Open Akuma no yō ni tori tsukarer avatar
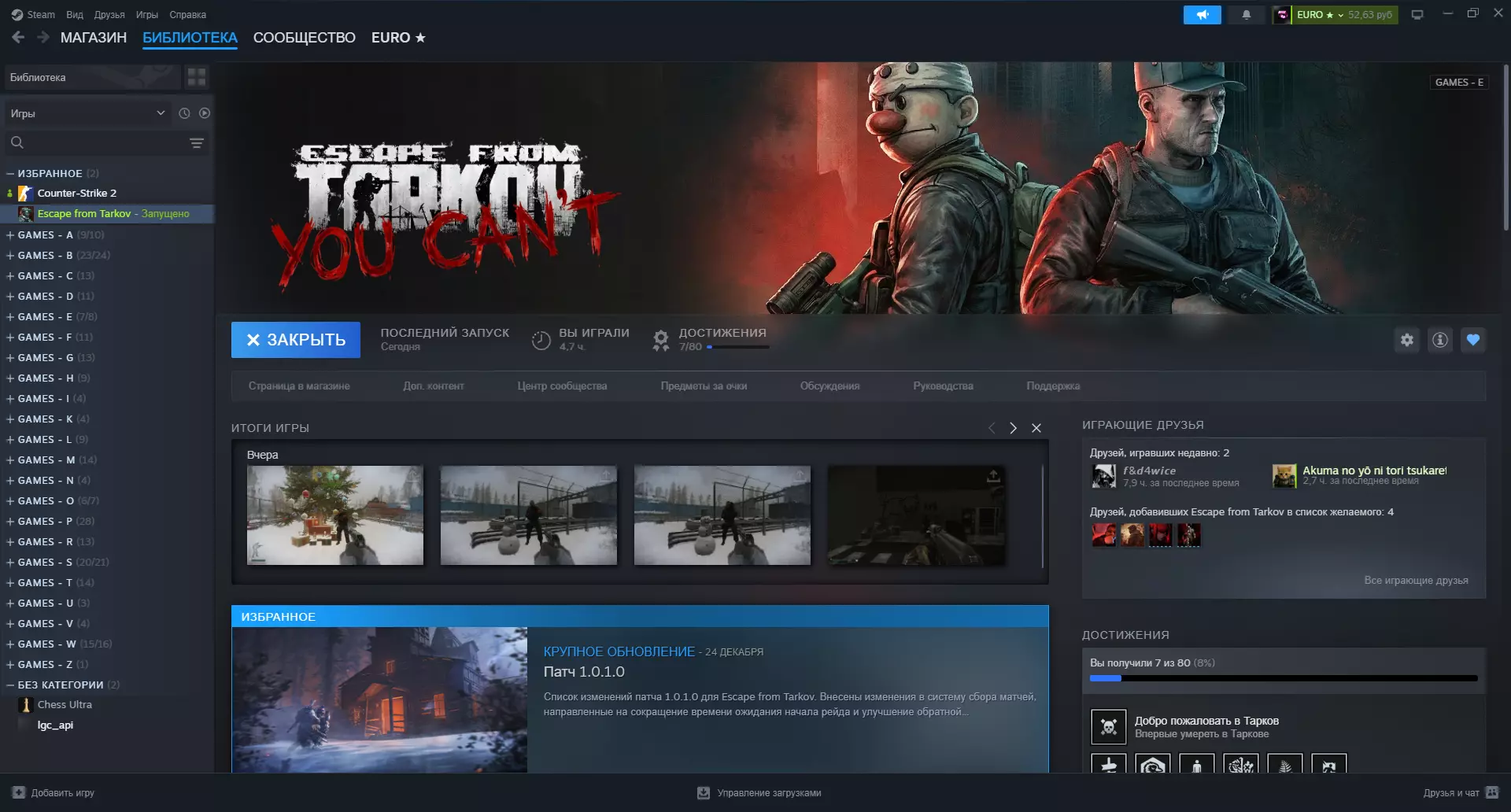Viewport: 1511px width, 812px height. pos(1284,476)
